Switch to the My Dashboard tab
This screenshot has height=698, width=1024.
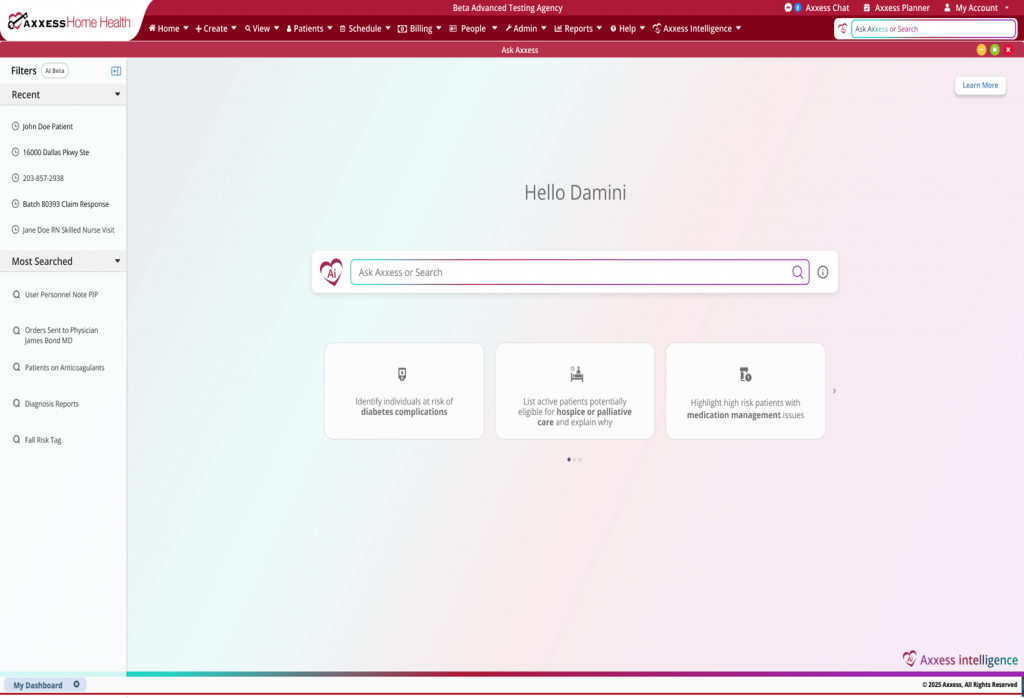(38, 685)
